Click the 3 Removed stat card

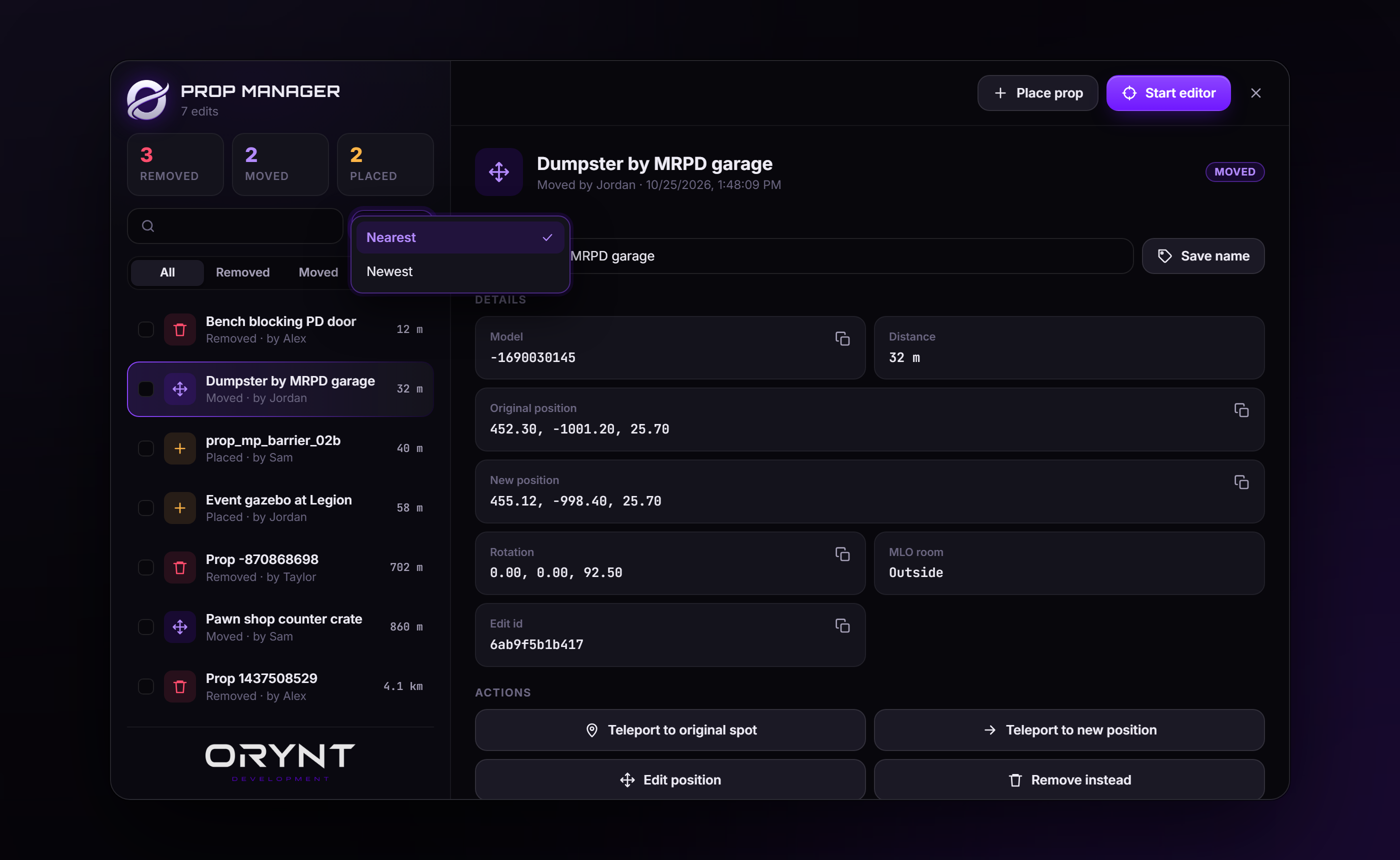point(175,165)
